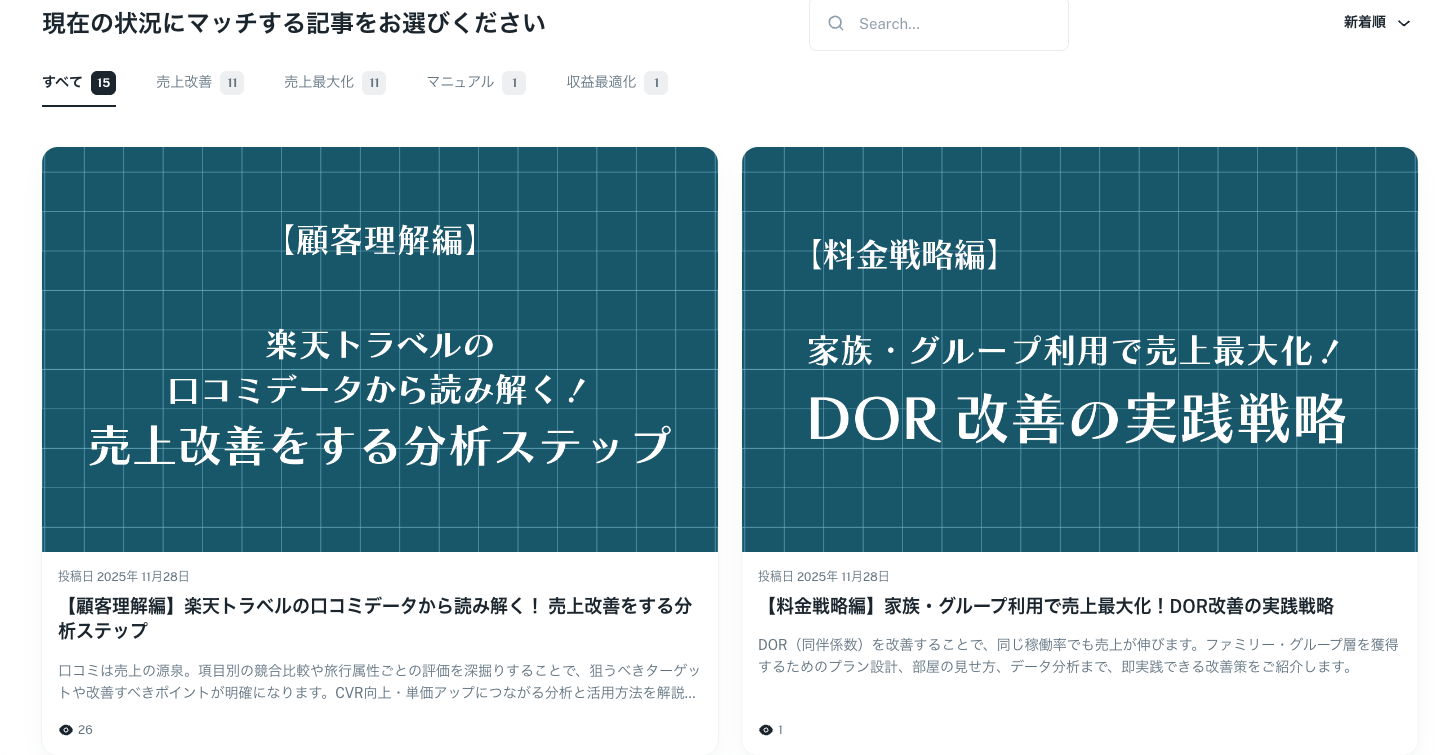Screen dimensions: 1443x755
Task: Click the 家族・グループ利用で売上最大化 title link
Action: (1046, 606)
